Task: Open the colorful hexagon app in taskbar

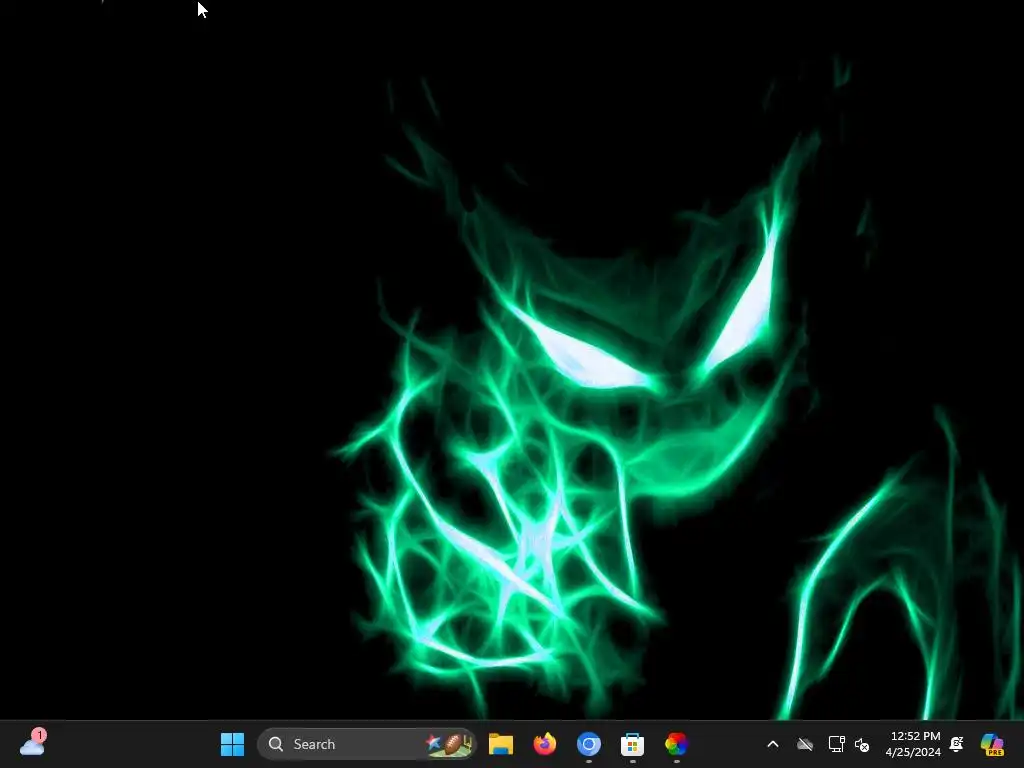Action: pyautogui.click(x=676, y=744)
